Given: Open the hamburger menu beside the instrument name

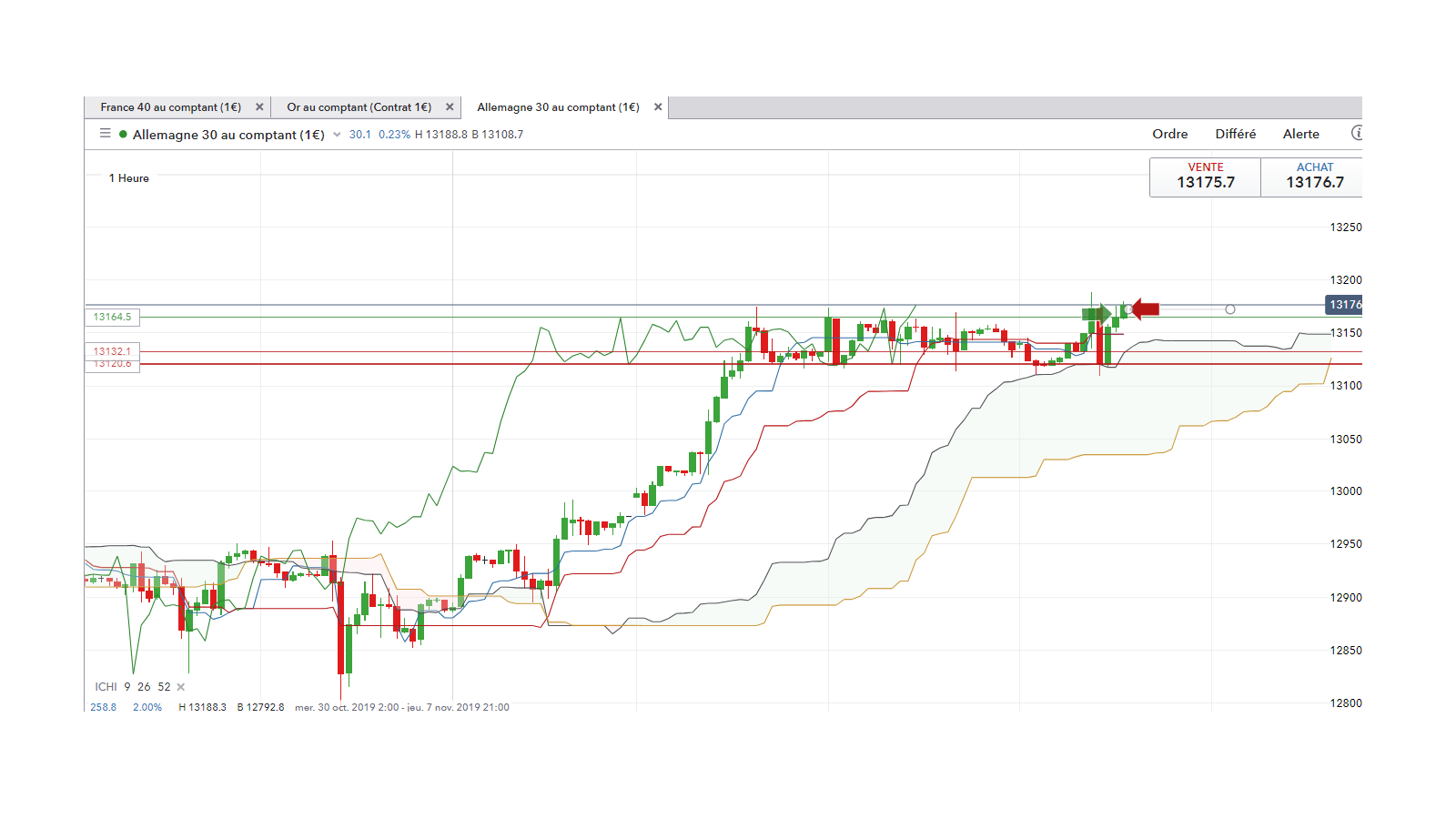Looking at the screenshot, I should coord(106,134).
